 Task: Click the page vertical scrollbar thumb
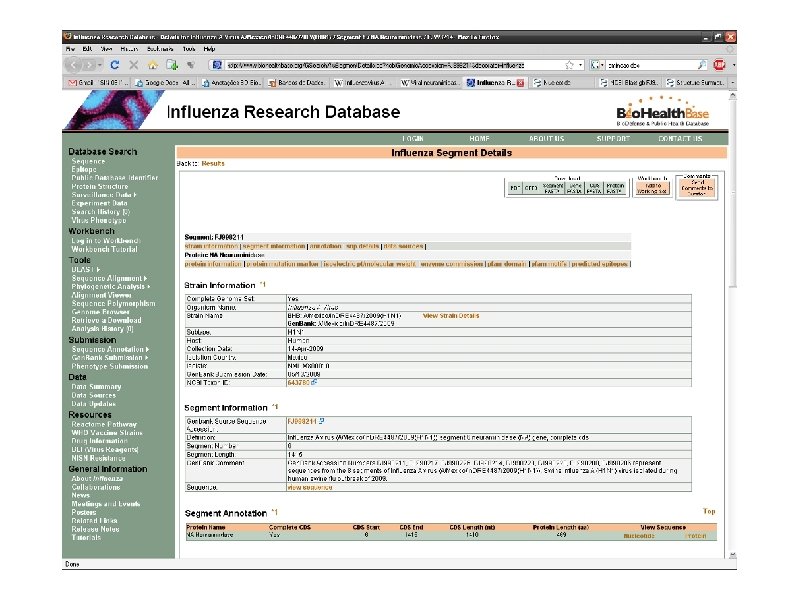point(733,194)
